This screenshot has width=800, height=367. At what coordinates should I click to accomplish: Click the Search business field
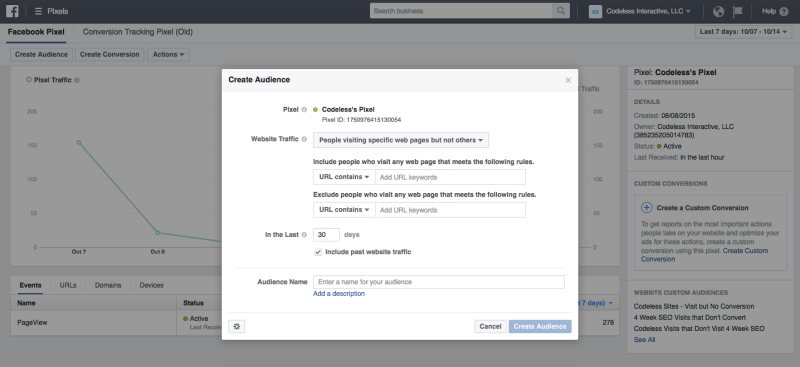[x=461, y=11]
